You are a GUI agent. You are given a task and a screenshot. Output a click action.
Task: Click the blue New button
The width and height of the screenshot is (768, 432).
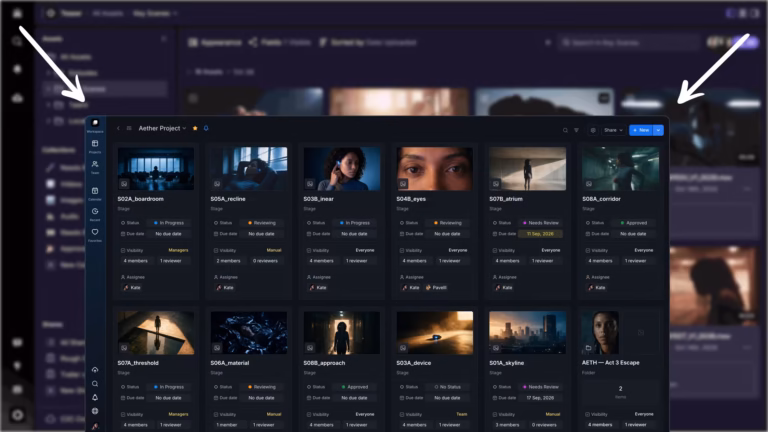tap(641, 130)
